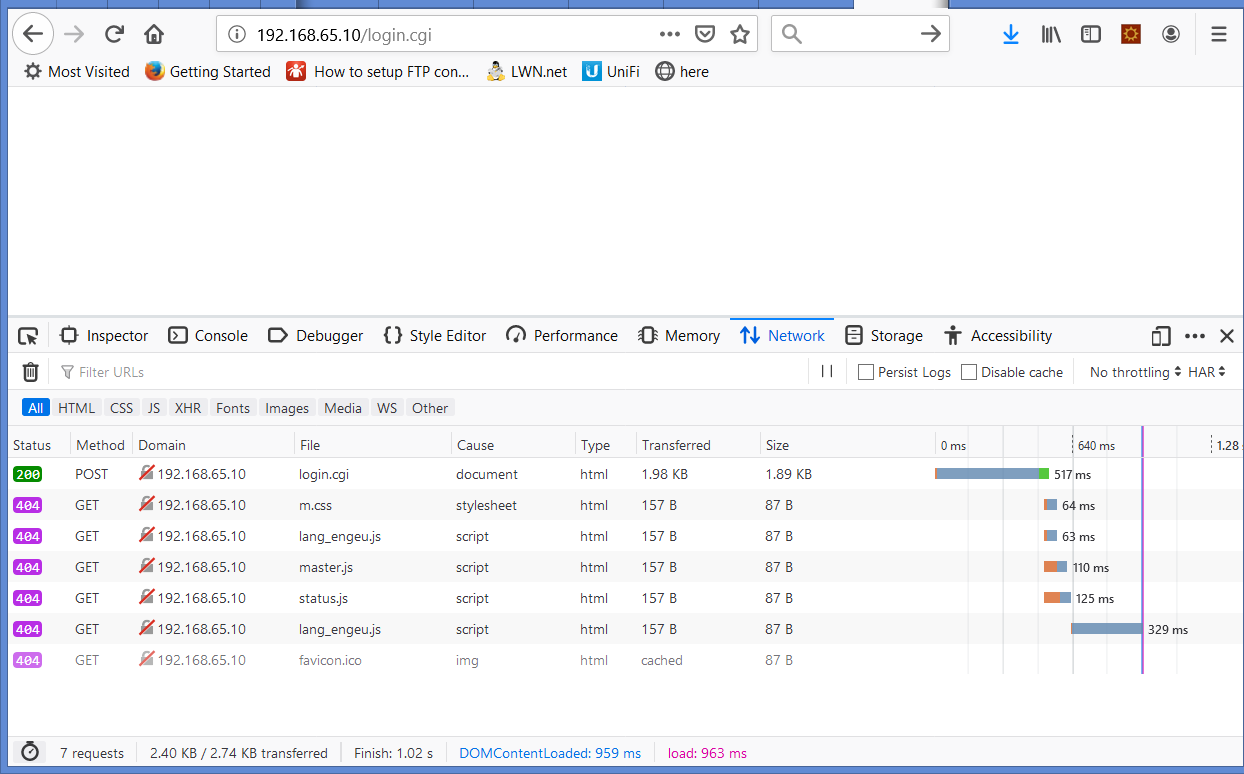Filter requests by WS
Screen dimensions: 1244x774
[387, 408]
